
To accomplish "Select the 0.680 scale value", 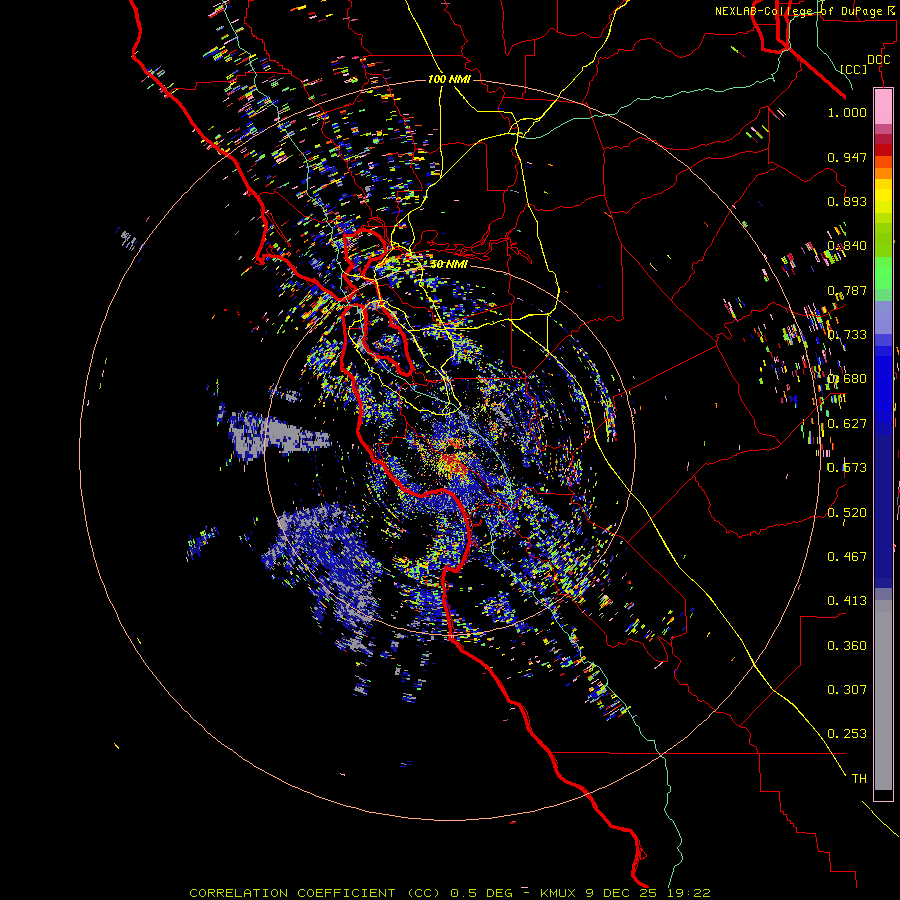I will 847,379.
